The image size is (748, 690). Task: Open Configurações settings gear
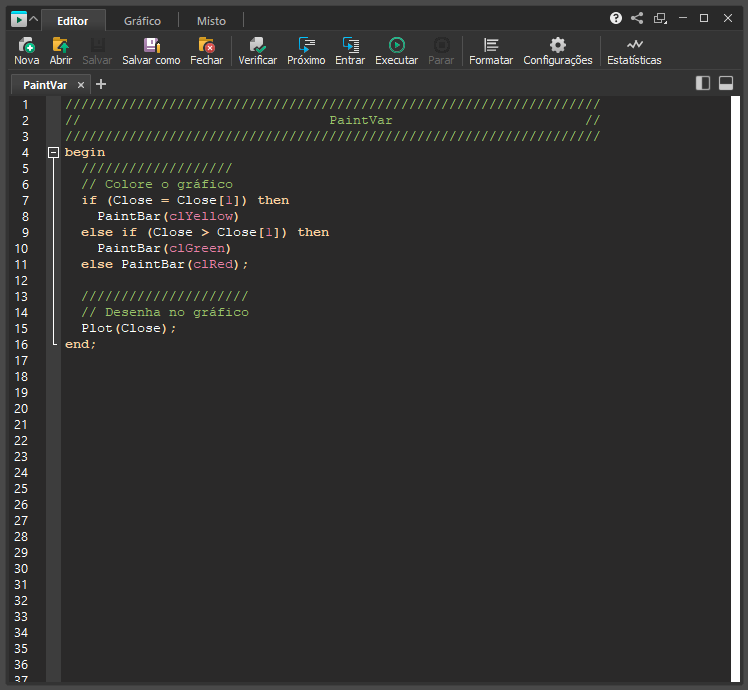pyautogui.click(x=558, y=45)
